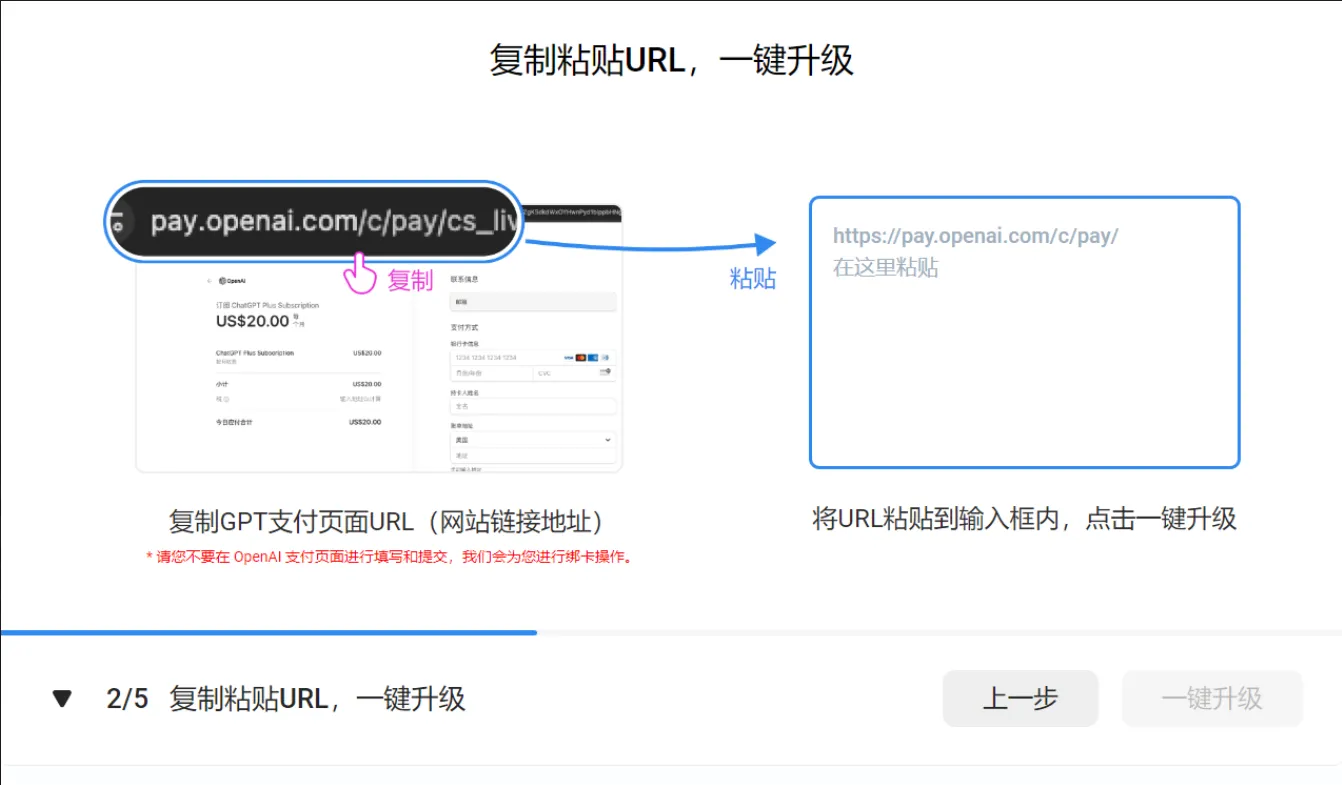The image size is (1342, 785).
Task: Click the cardholder name field in preview
Action: [533, 407]
